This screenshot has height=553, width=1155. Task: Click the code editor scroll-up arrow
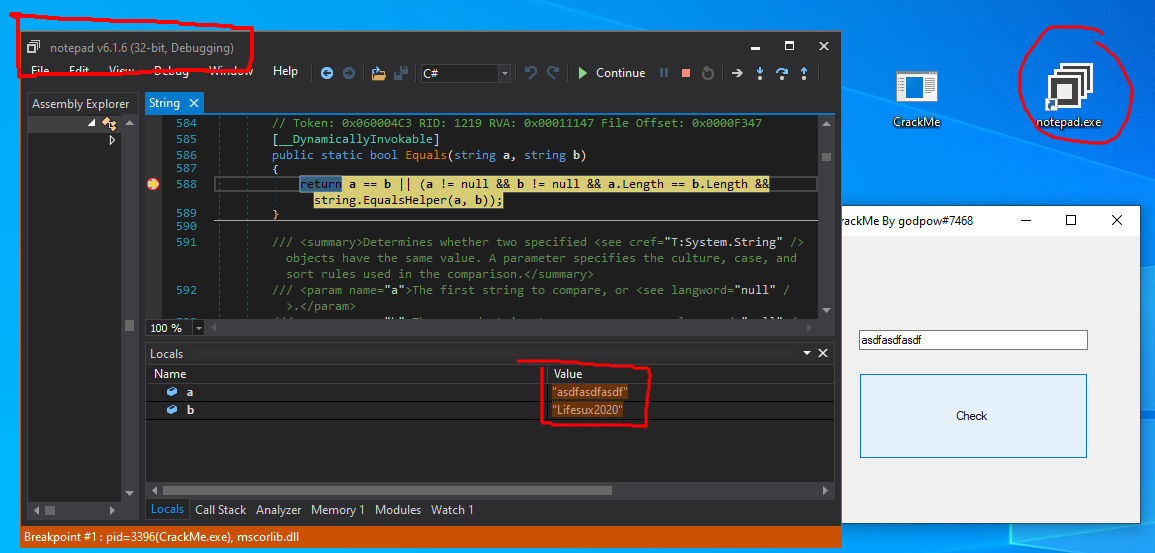[x=826, y=123]
